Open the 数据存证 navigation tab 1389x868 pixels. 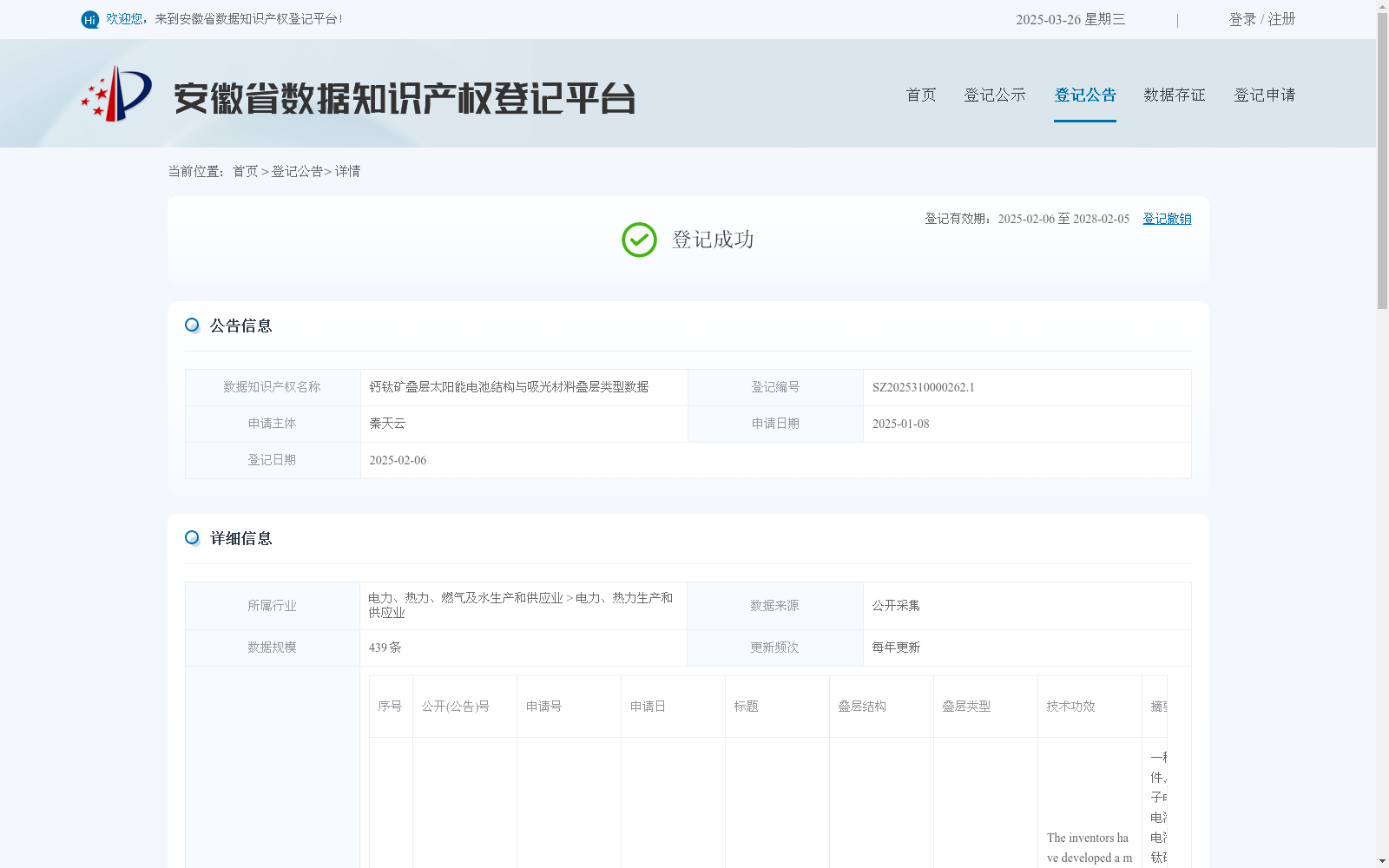click(1175, 95)
